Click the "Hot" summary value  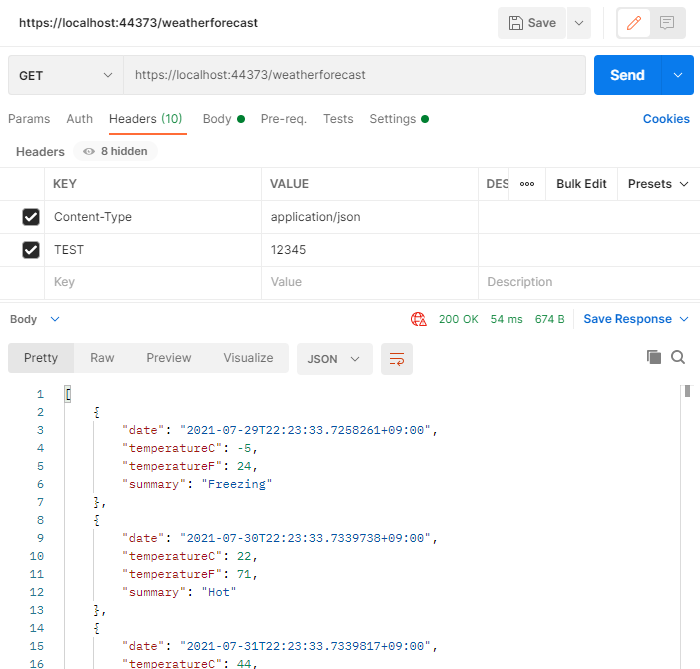pos(219,592)
